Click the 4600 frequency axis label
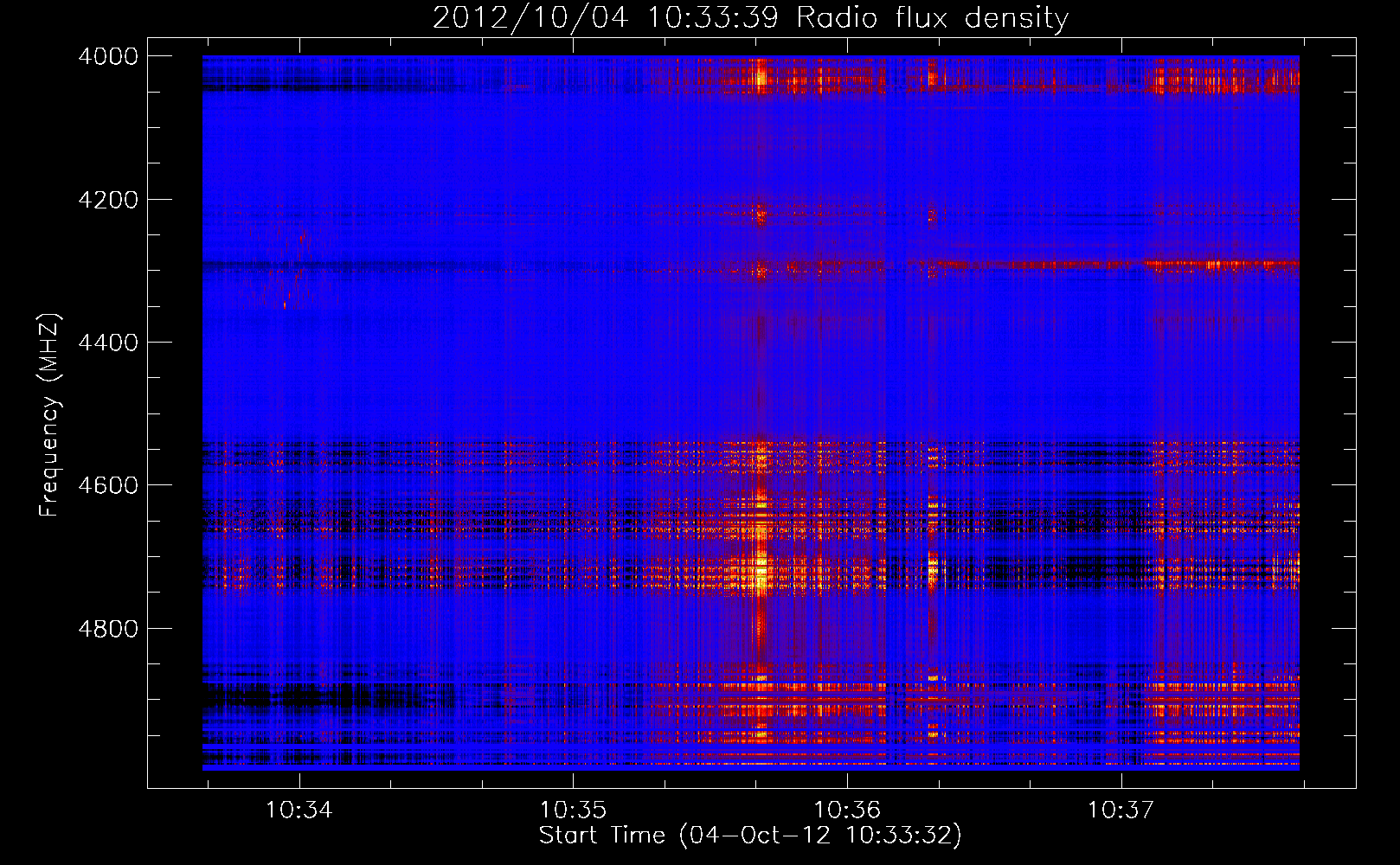The image size is (1400, 865). click(x=108, y=485)
